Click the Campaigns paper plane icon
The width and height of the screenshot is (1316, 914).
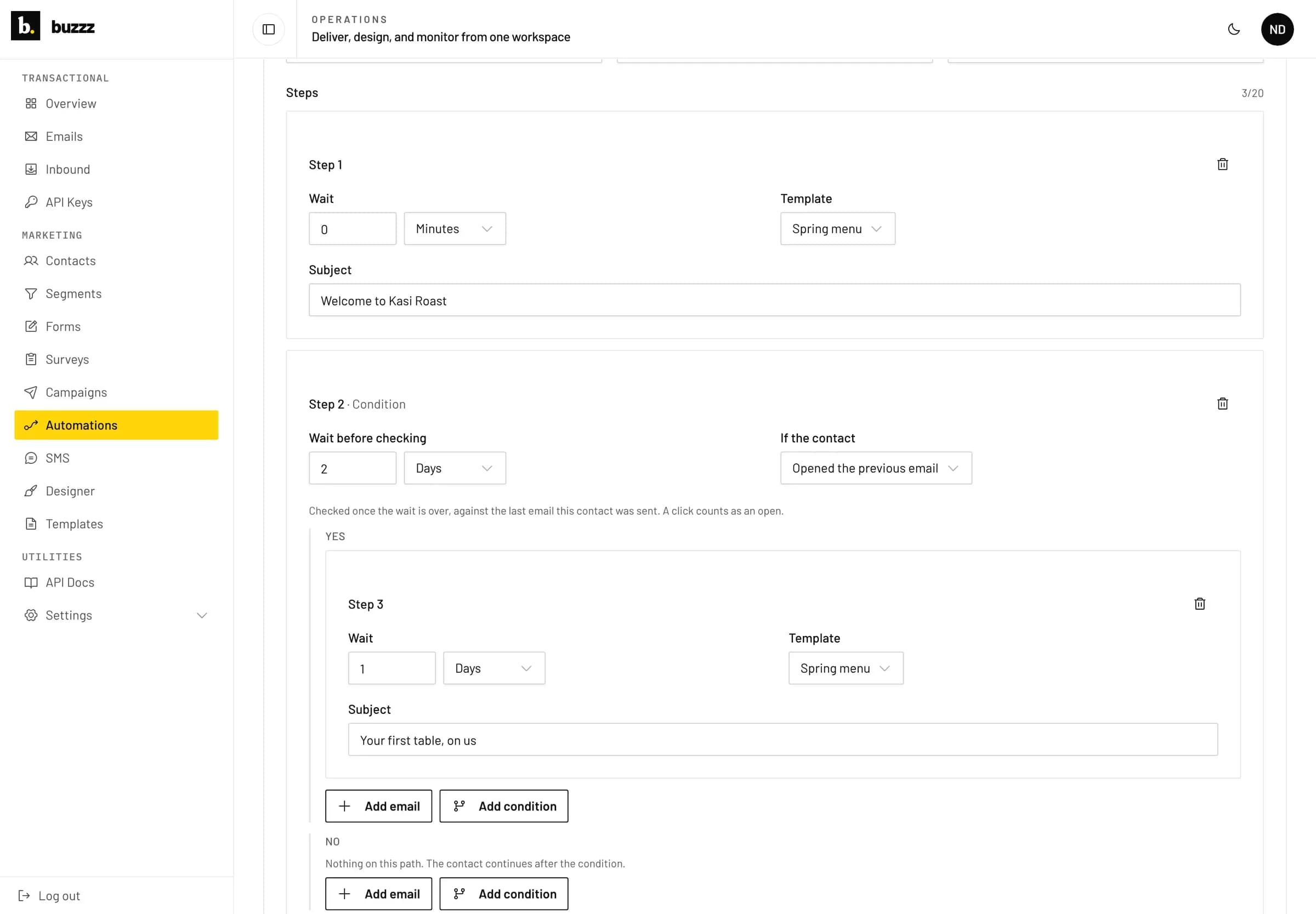point(31,392)
